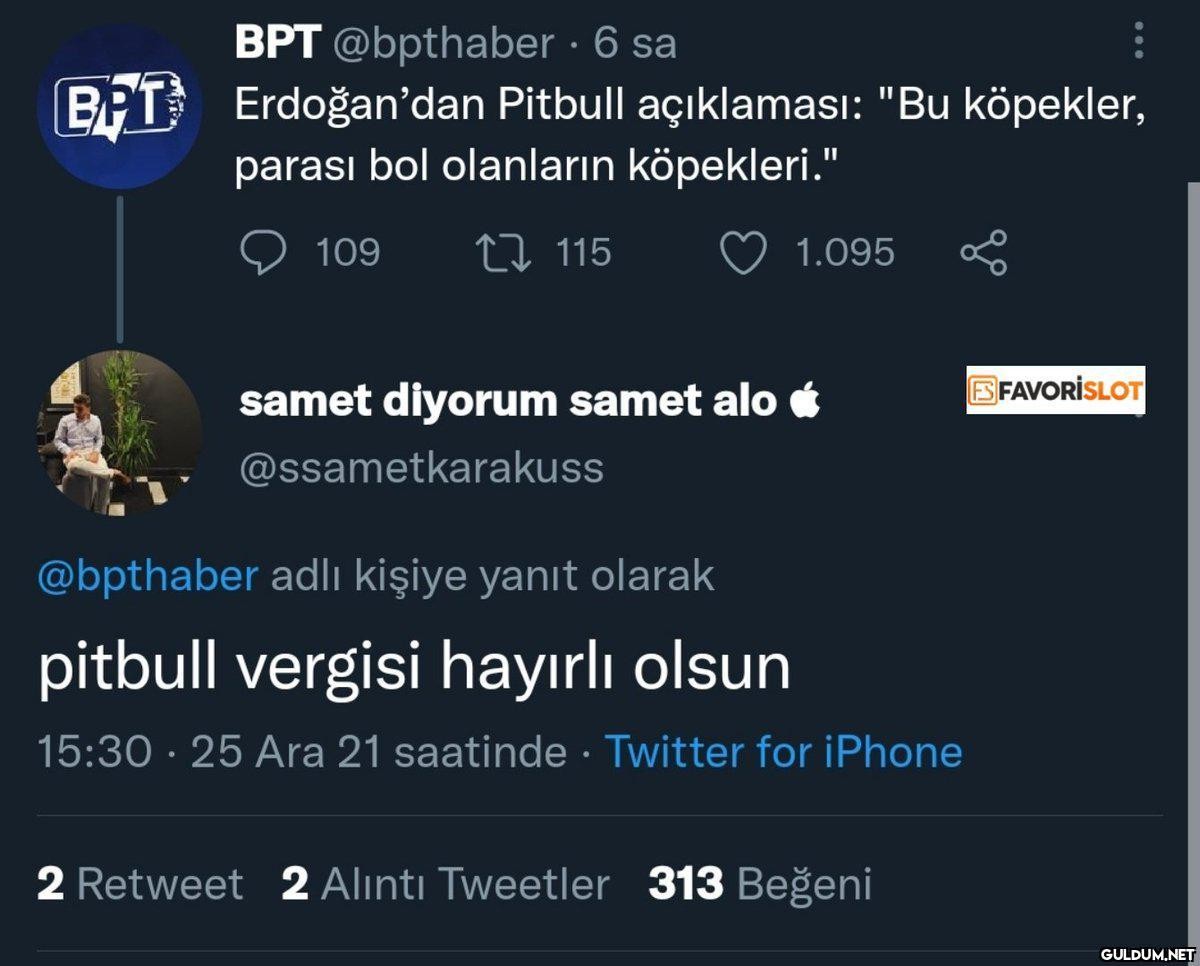Open the Twitter for iPhone link
This screenshot has width=1200, height=966.
[783, 752]
